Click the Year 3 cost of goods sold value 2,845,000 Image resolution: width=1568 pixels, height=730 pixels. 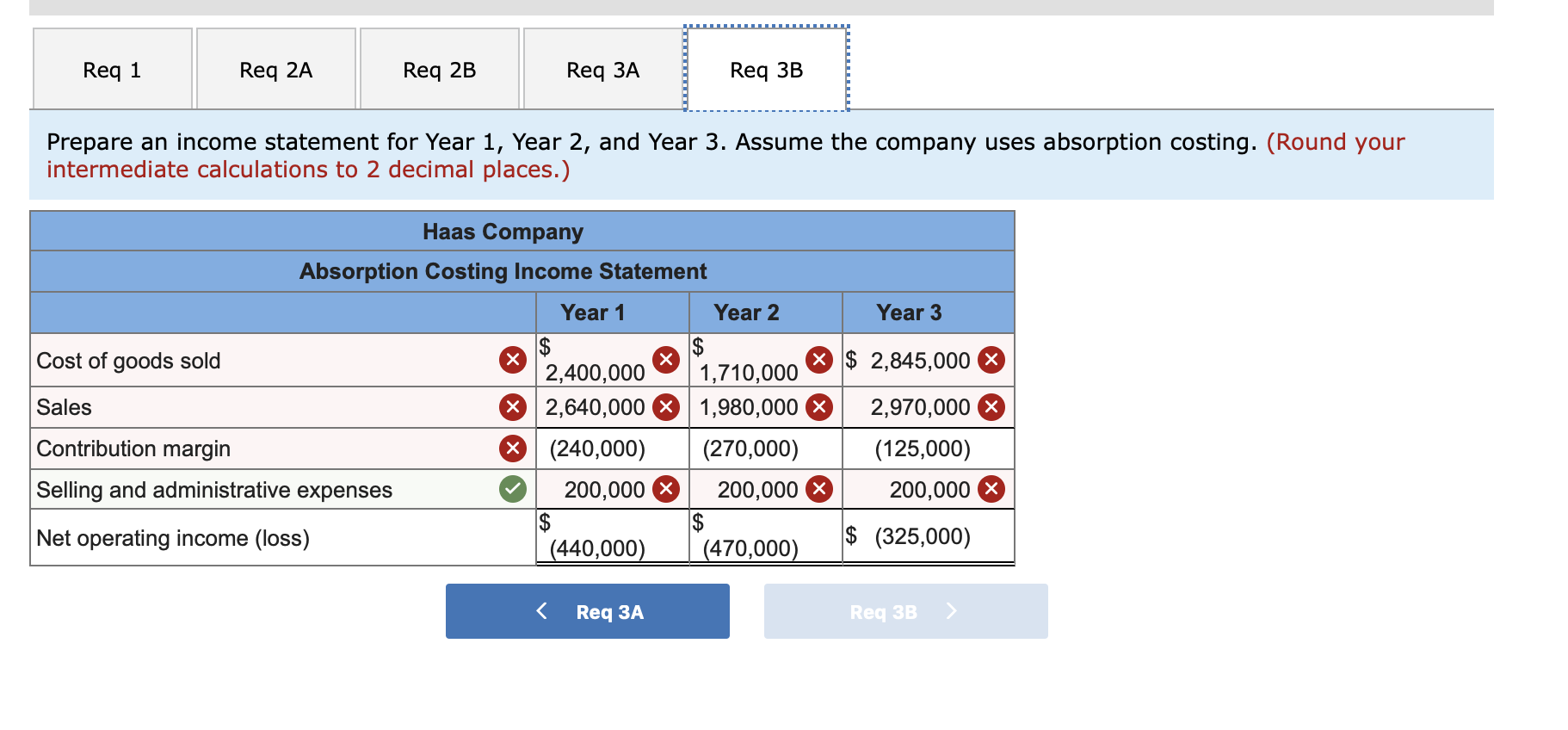click(x=920, y=361)
